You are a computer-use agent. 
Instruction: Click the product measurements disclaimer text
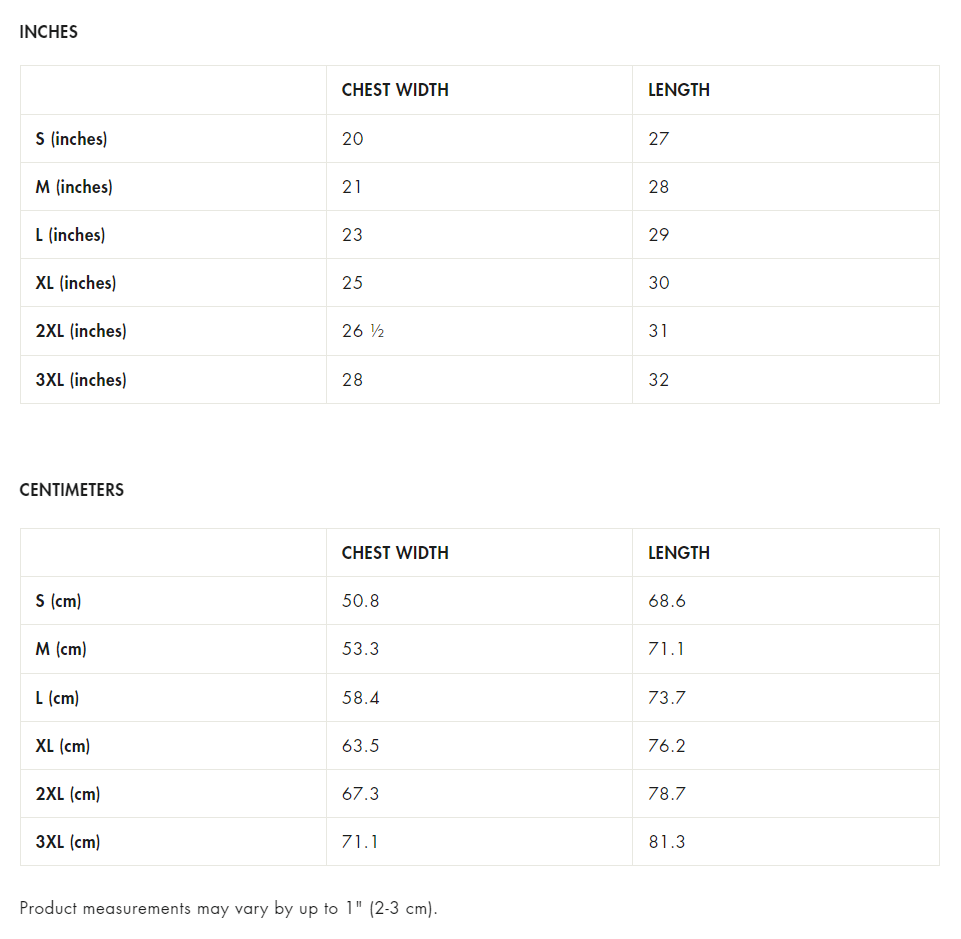click(229, 908)
